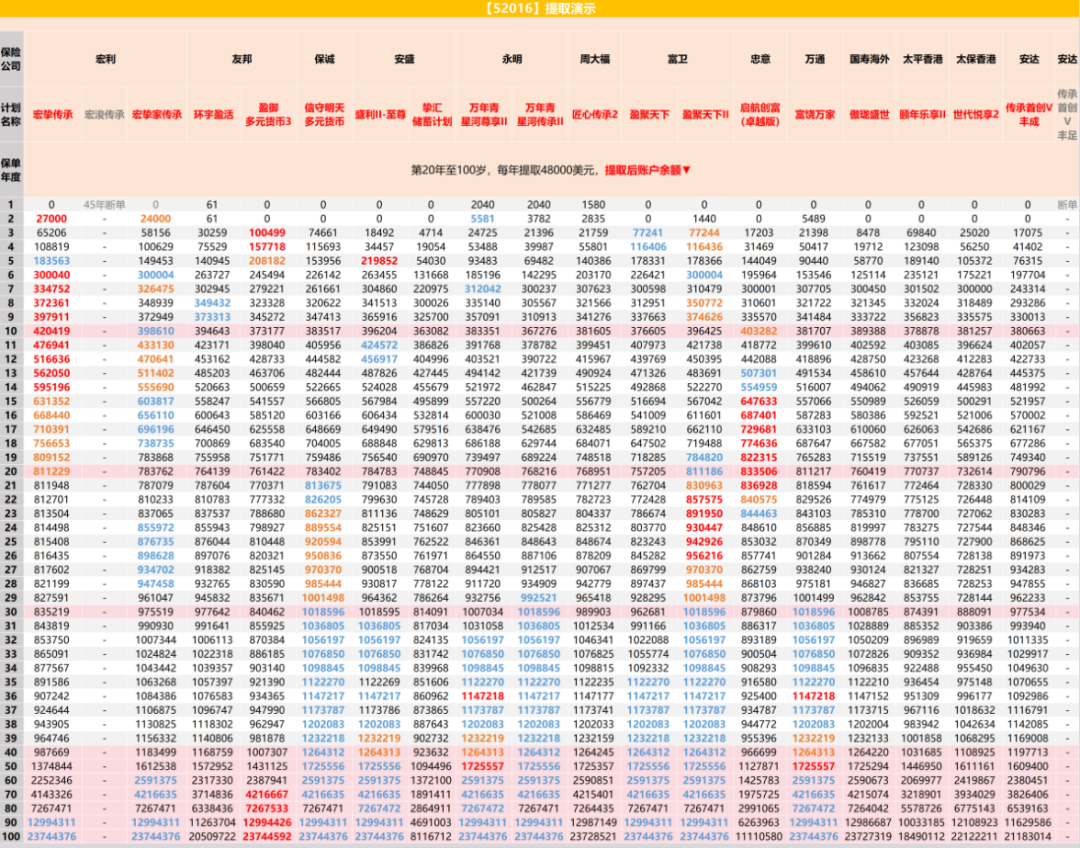Click the 傲珑盛世 plan header
This screenshot has height=848, width=1080.
(x=868, y=115)
